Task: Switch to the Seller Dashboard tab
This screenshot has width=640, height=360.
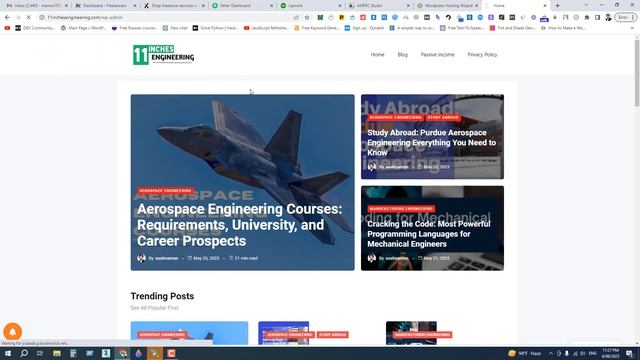Action: [x=242, y=6]
